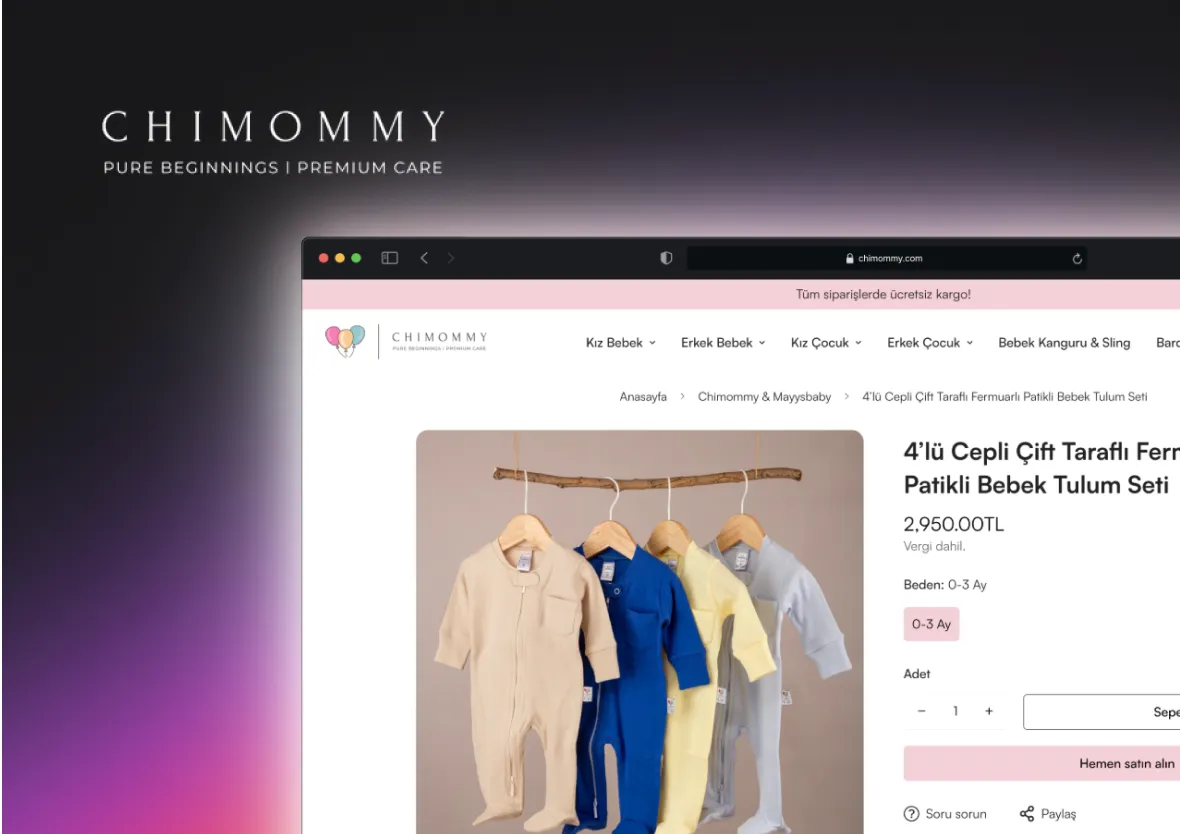
Task: Click the Soru sorun question icon
Action: tap(911, 814)
